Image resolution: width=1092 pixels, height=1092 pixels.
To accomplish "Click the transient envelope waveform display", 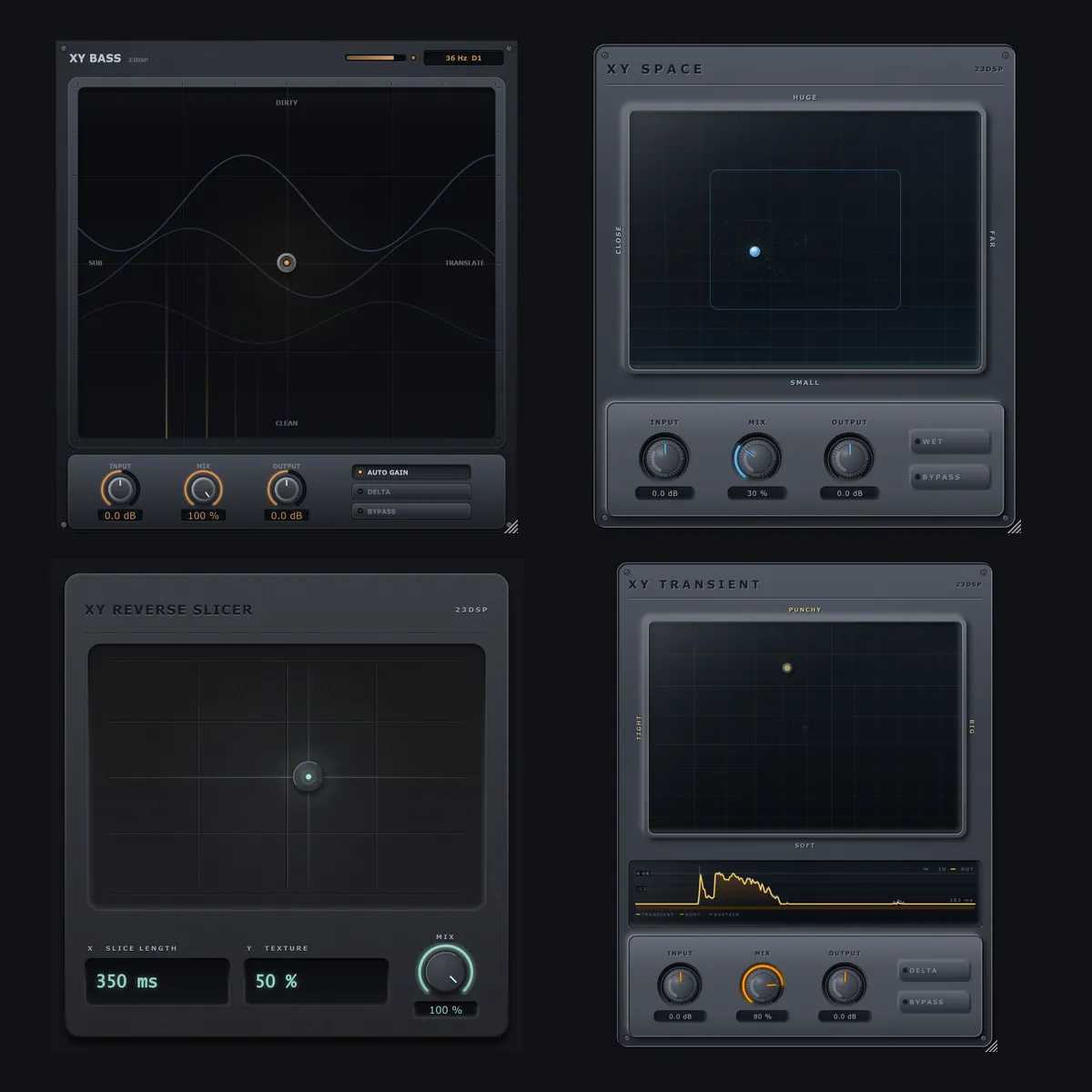I will coord(804,892).
